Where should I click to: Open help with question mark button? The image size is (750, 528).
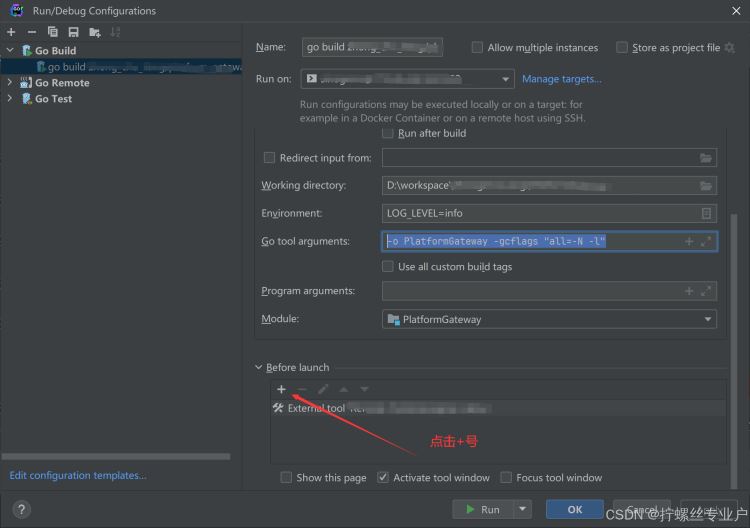point(22,509)
